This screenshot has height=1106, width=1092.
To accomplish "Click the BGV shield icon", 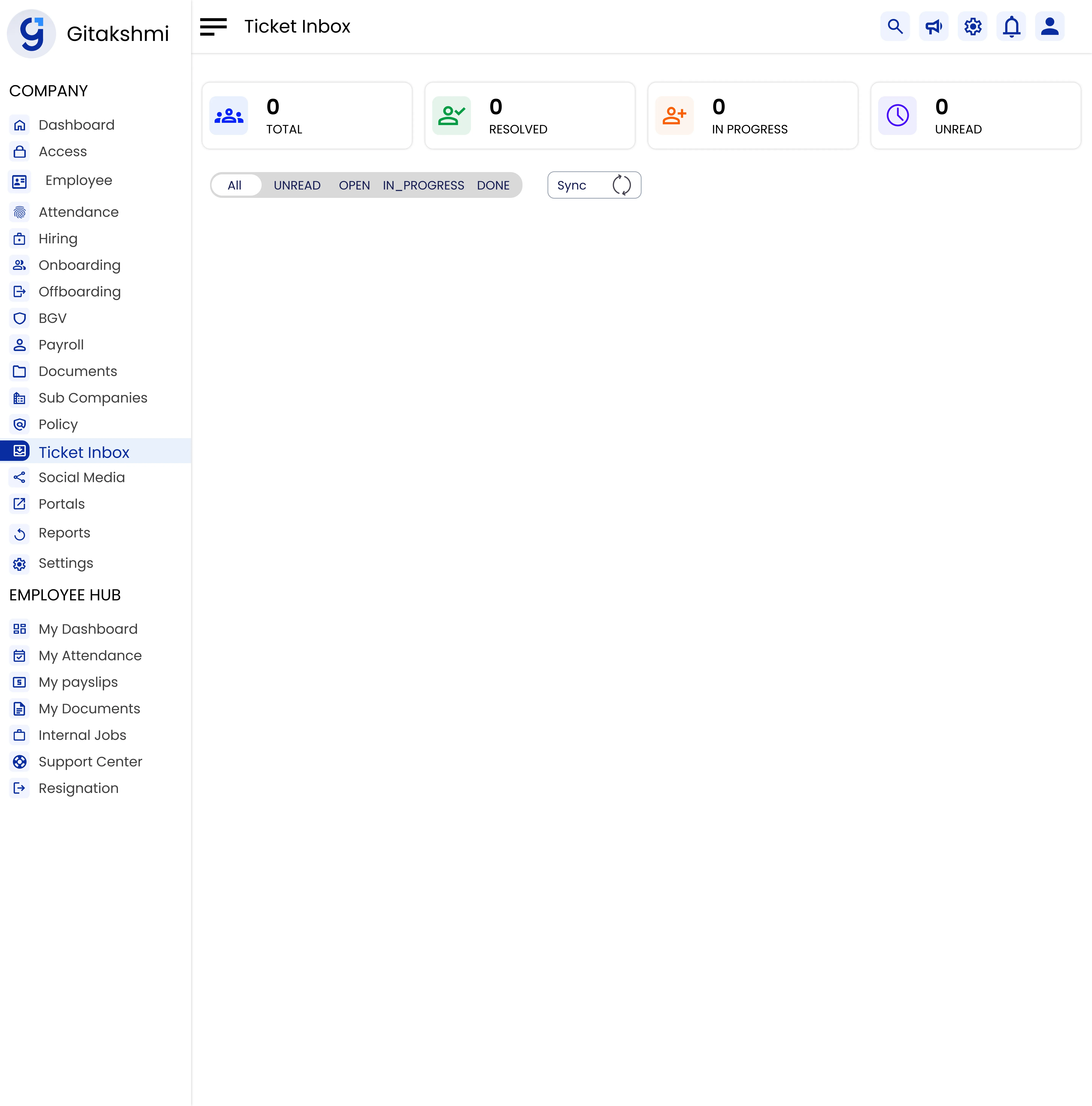I will pos(20,318).
